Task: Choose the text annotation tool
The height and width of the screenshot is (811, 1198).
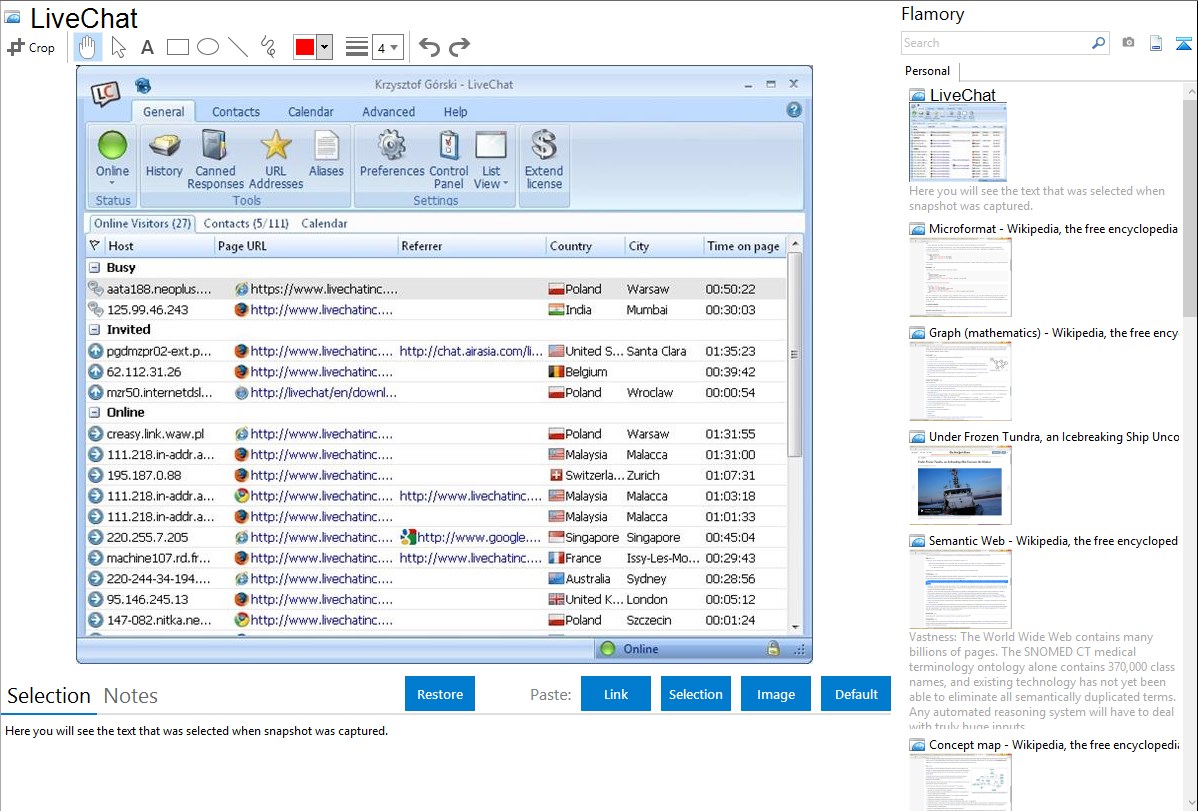Action: click(147, 47)
